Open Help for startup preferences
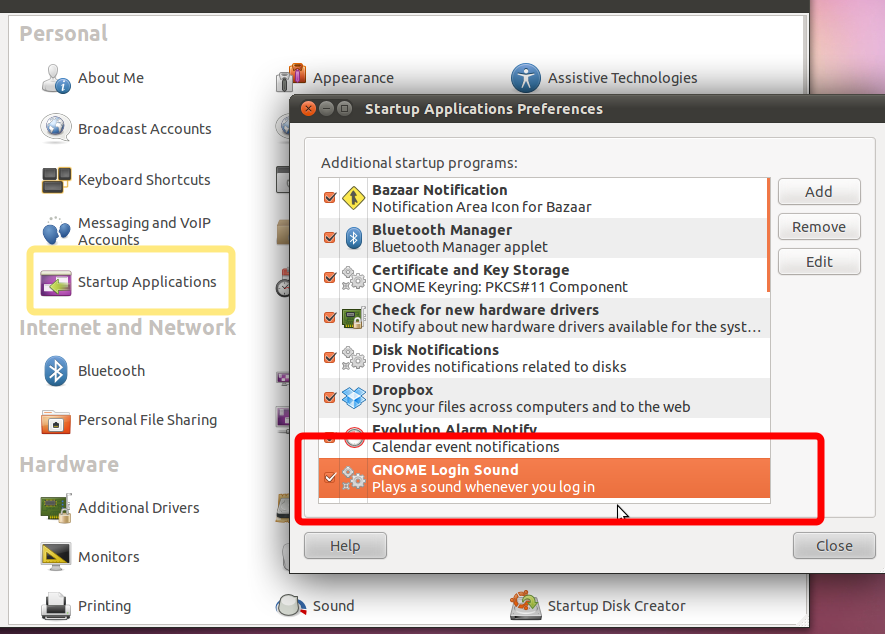This screenshot has width=885, height=634. coord(345,546)
